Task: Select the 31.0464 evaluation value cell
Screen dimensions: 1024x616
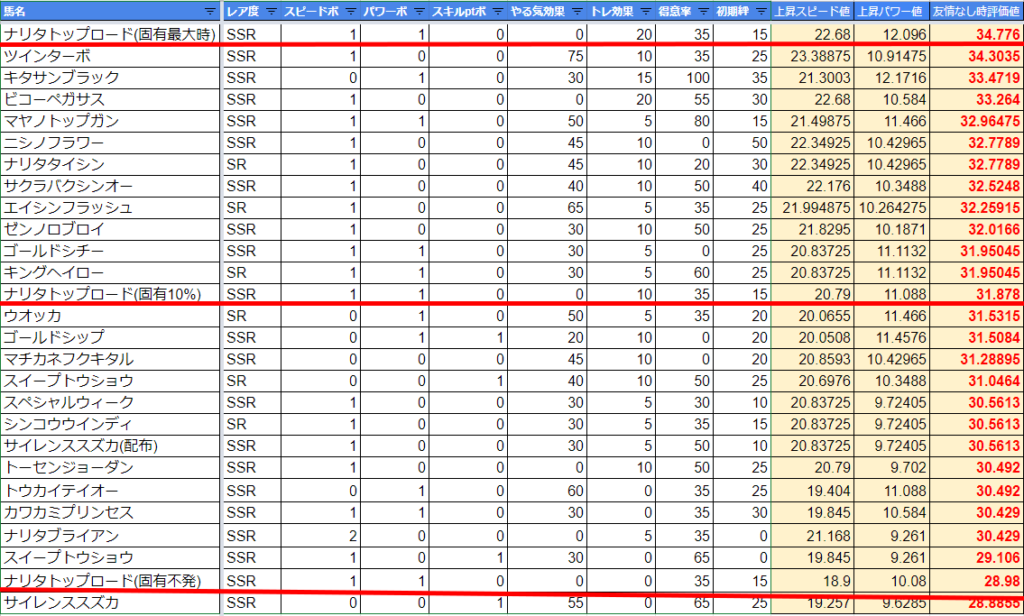Action: (x=976, y=380)
